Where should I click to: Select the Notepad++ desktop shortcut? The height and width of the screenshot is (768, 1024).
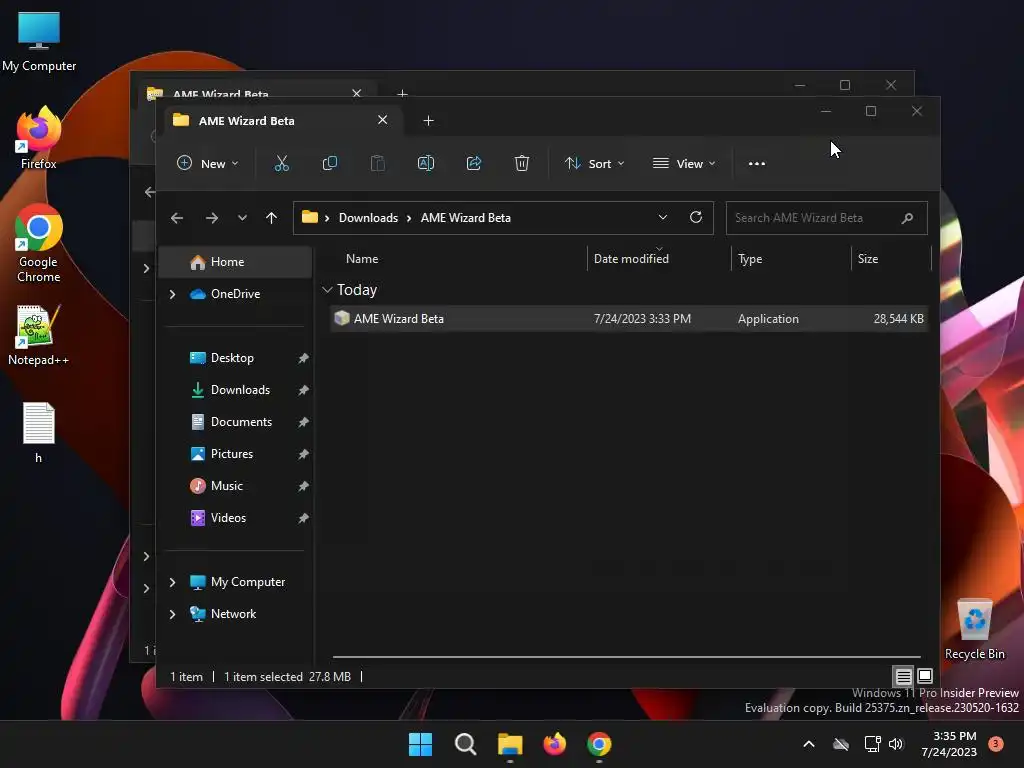39,335
